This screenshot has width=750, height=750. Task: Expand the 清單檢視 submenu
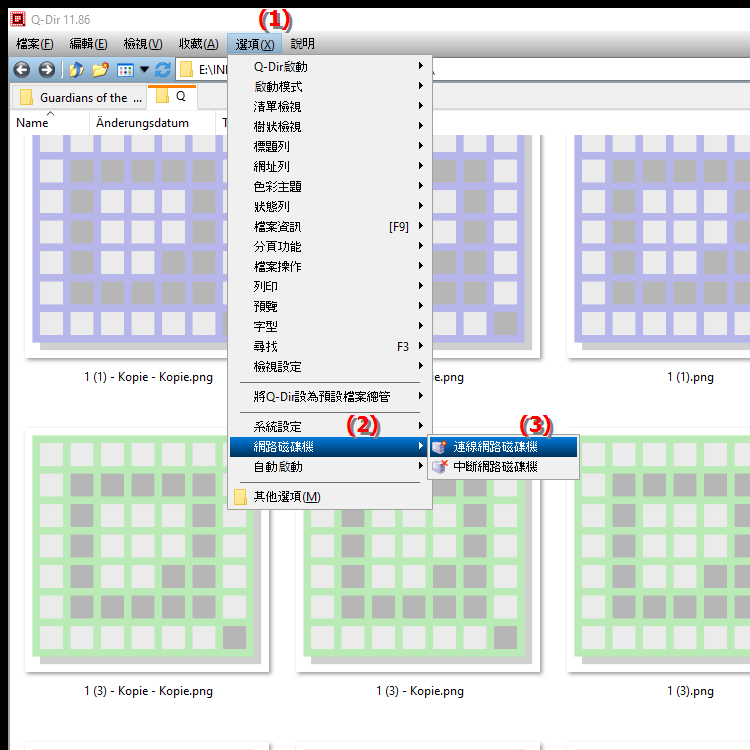pos(330,107)
